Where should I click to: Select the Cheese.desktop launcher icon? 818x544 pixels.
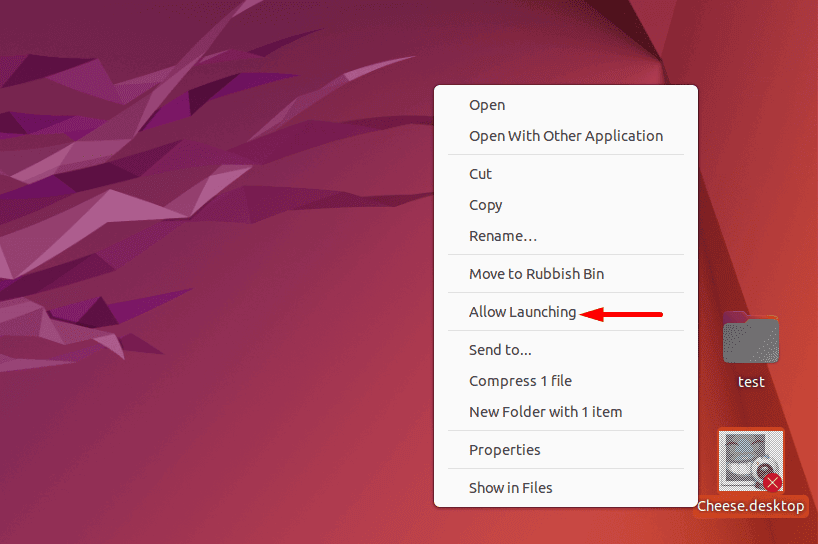[750, 462]
